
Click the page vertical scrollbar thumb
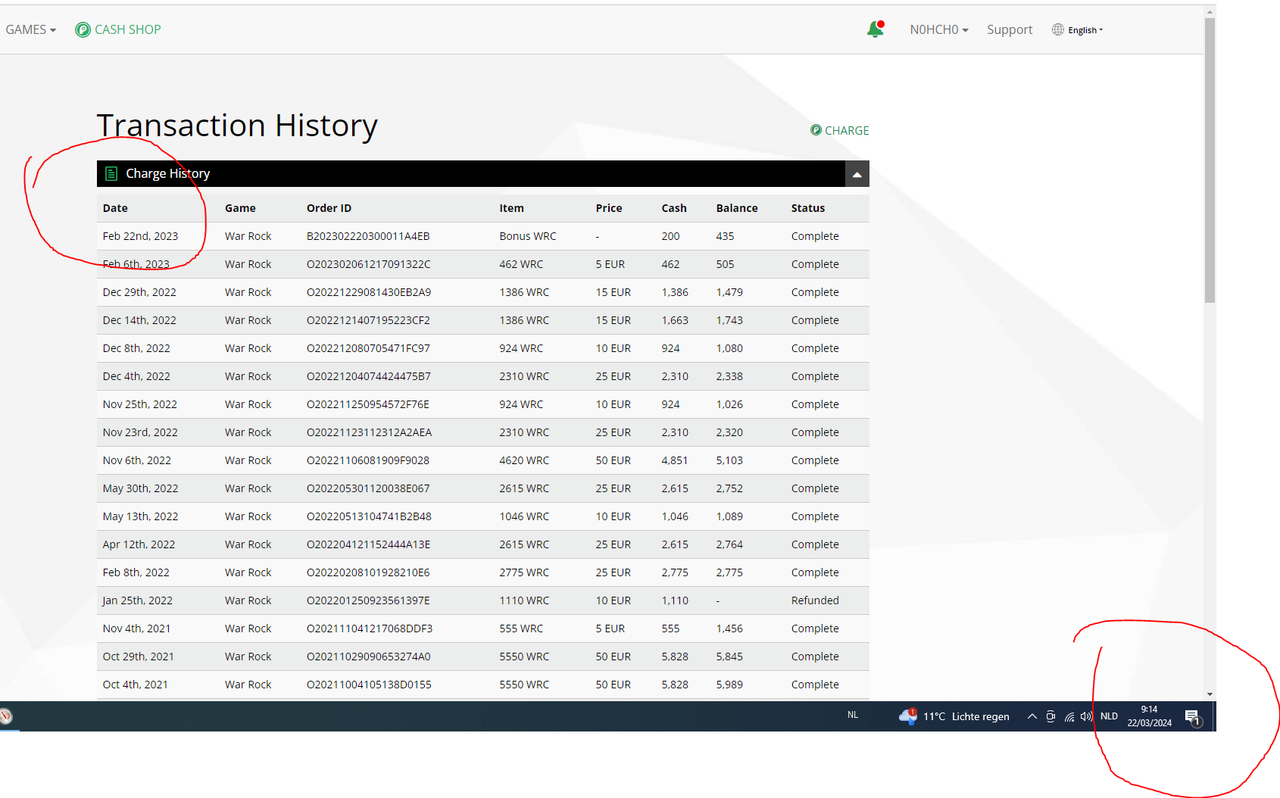[1209, 160]
